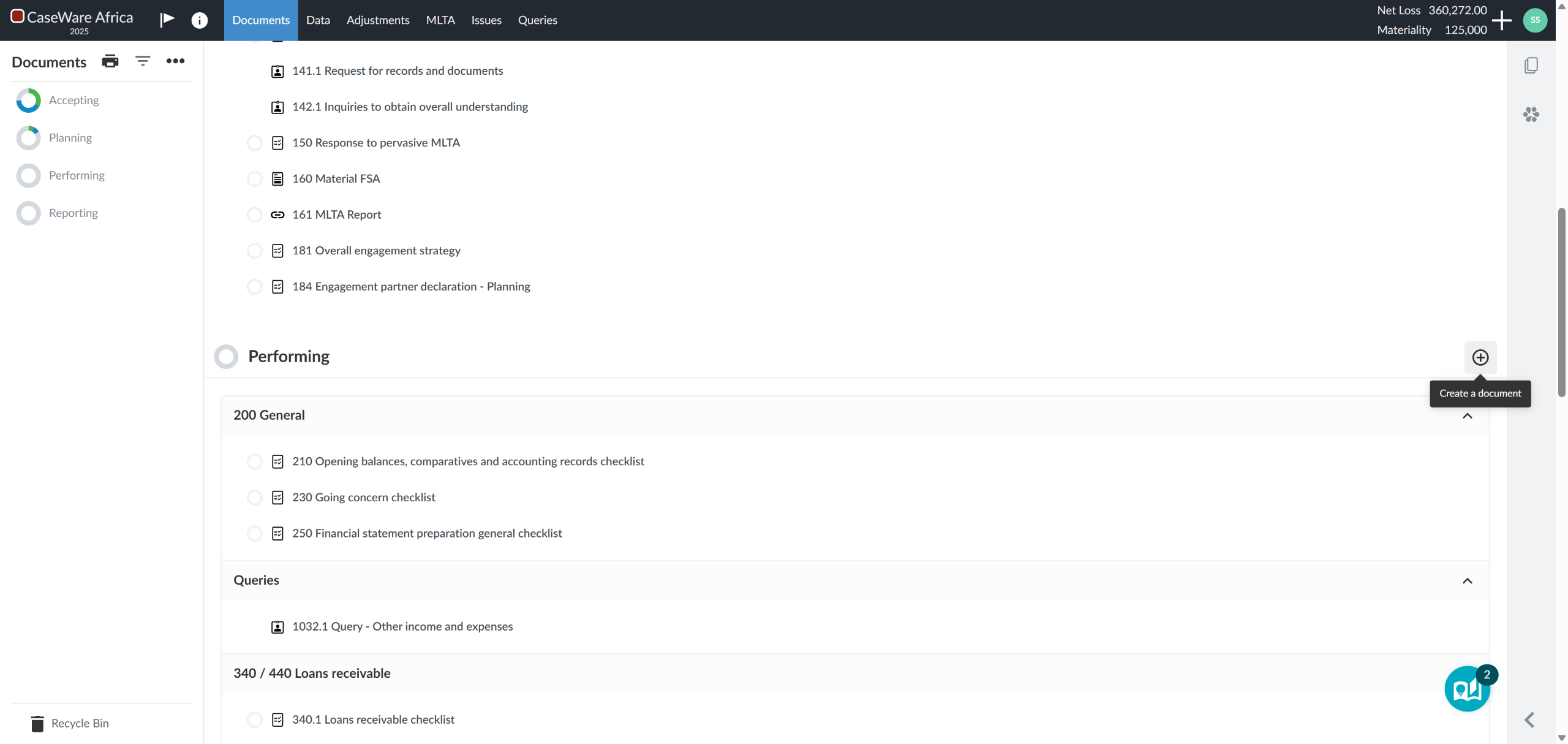Open the help guide book icon

point(1467,689)
